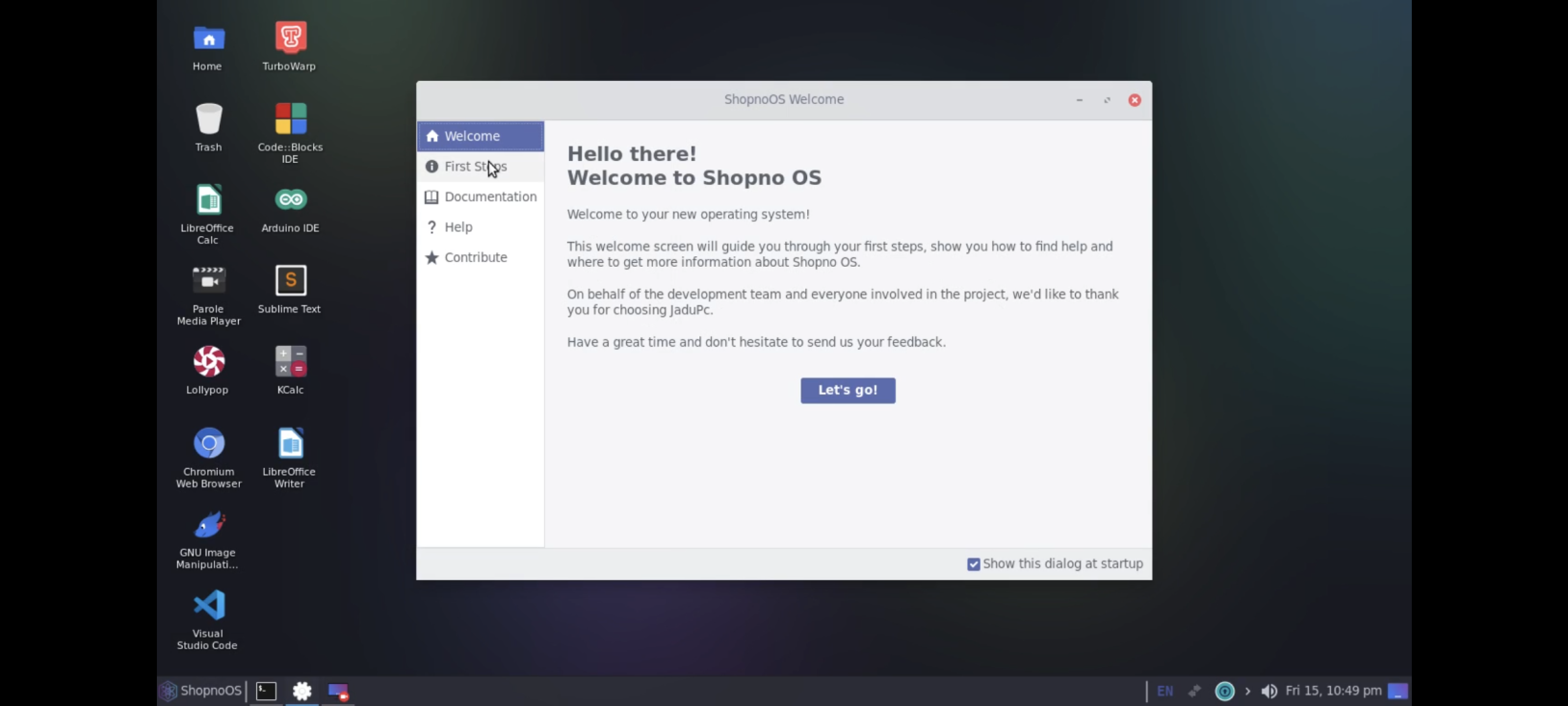Open the EN keyboard layout indicator
This screenshot has width=1568, height=706.
coord(1164,692)
